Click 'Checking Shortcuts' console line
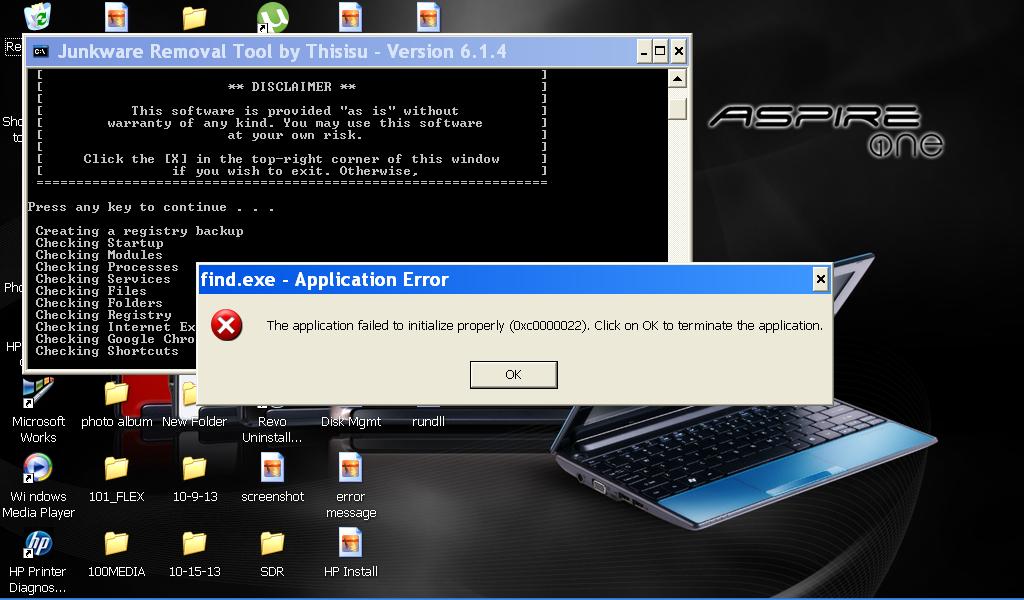1024x600 pixels. pos(106,351)
